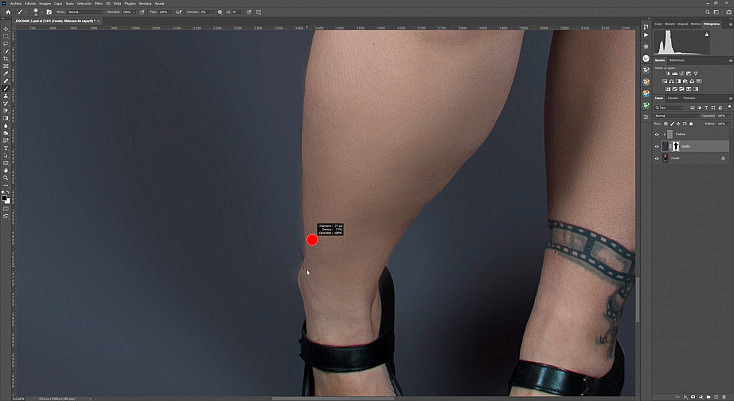The height and width of the screenshot is (401, 734).
Task: Select the Crop tool
Action: click(x=6, y=58)
